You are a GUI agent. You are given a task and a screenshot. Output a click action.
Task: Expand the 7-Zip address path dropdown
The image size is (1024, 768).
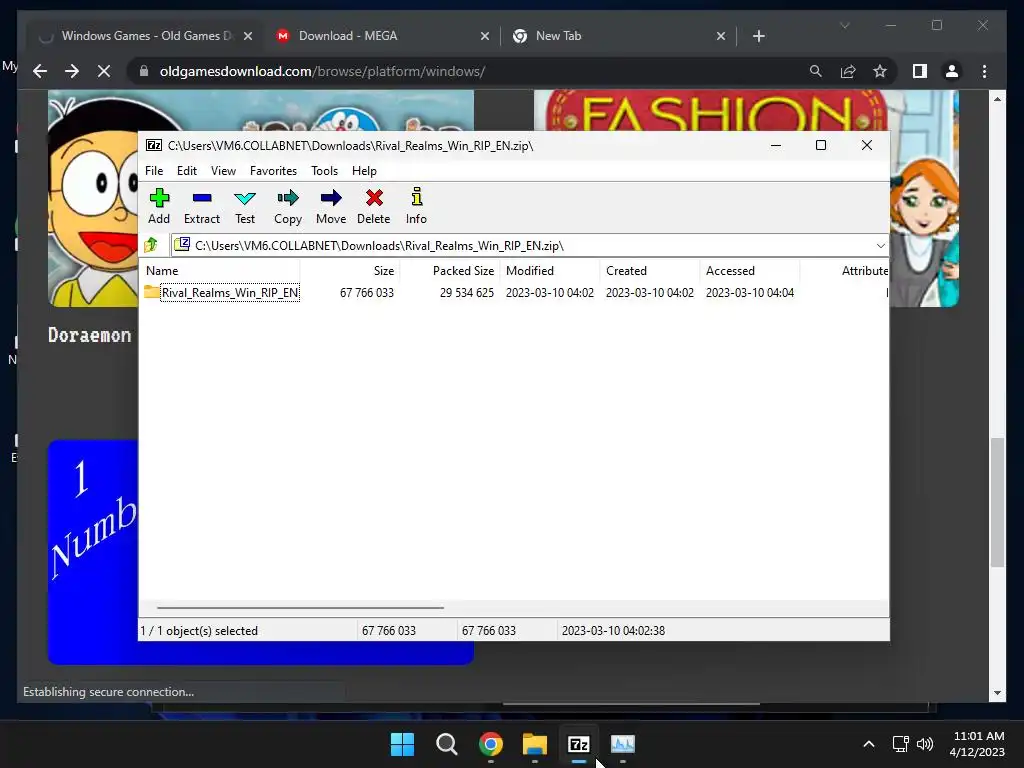point(880,246)
